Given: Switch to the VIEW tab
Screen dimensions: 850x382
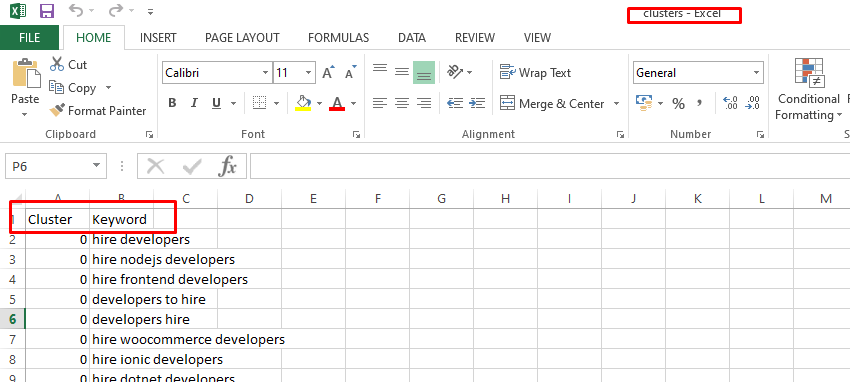Looking at the screenshot, I should click(537, 37).
